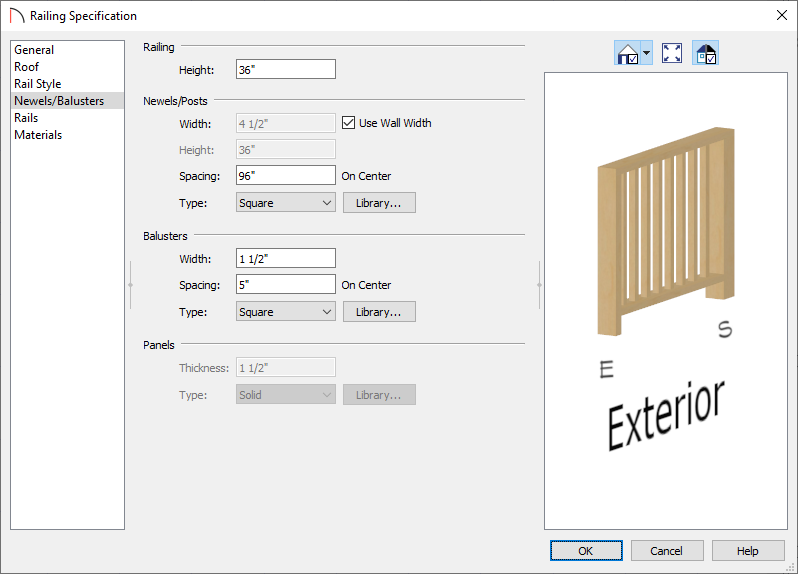Toggle the color preview house icon
This screenshot has width=798, height=574.
[706, 53]
